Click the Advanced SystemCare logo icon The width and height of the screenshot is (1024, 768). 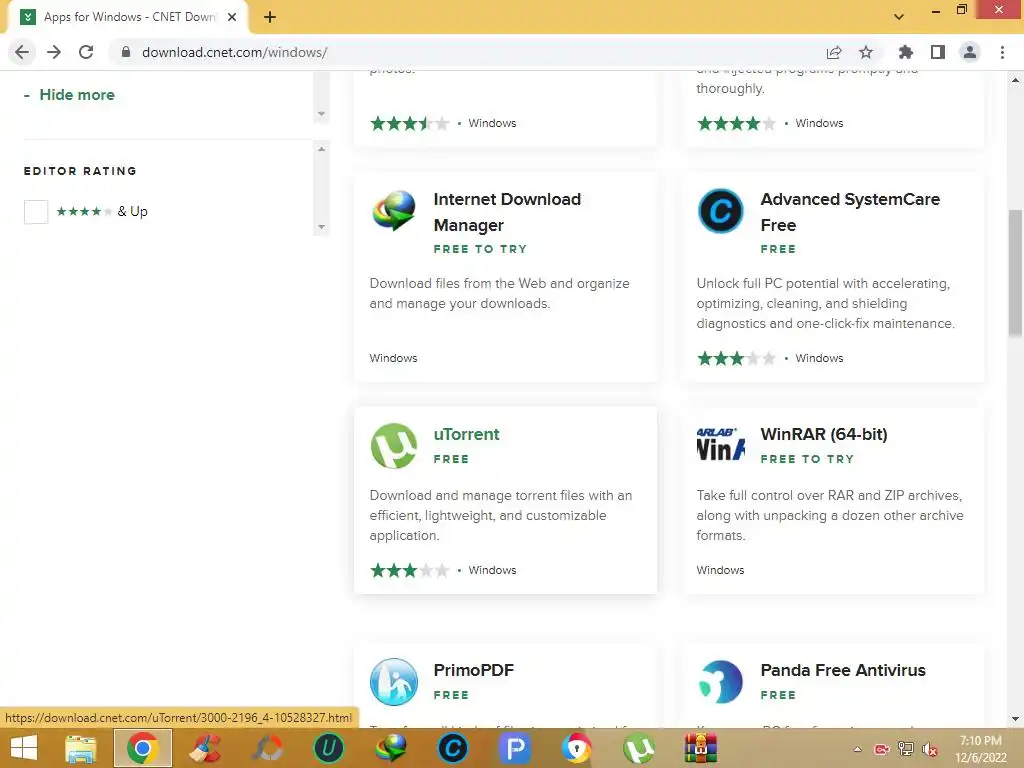click(x=720, y=211)
